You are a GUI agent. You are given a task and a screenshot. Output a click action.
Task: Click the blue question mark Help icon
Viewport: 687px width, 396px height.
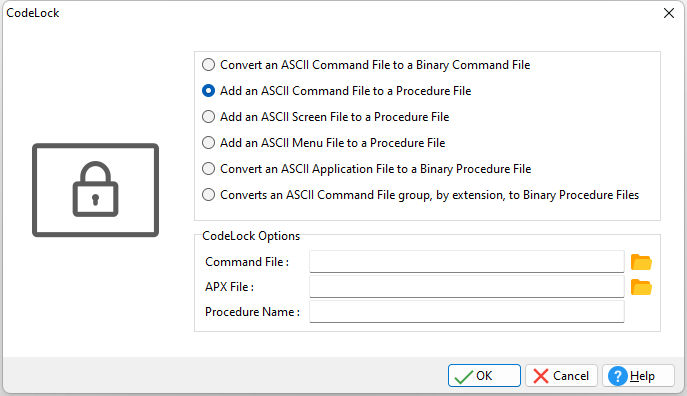point(618,376)
